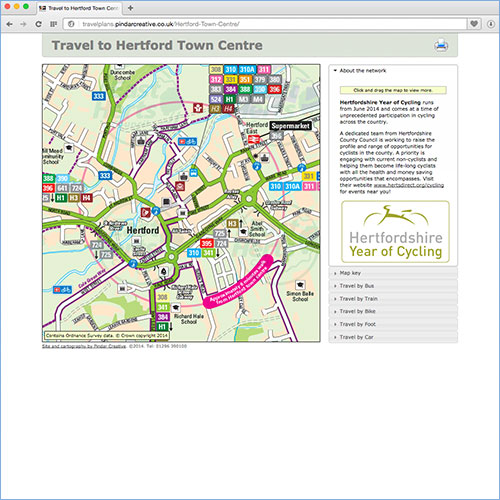Open the www.hertsdirect.org/cycling link
Screen dimensions: 500x500
click(x=409, y=185)
